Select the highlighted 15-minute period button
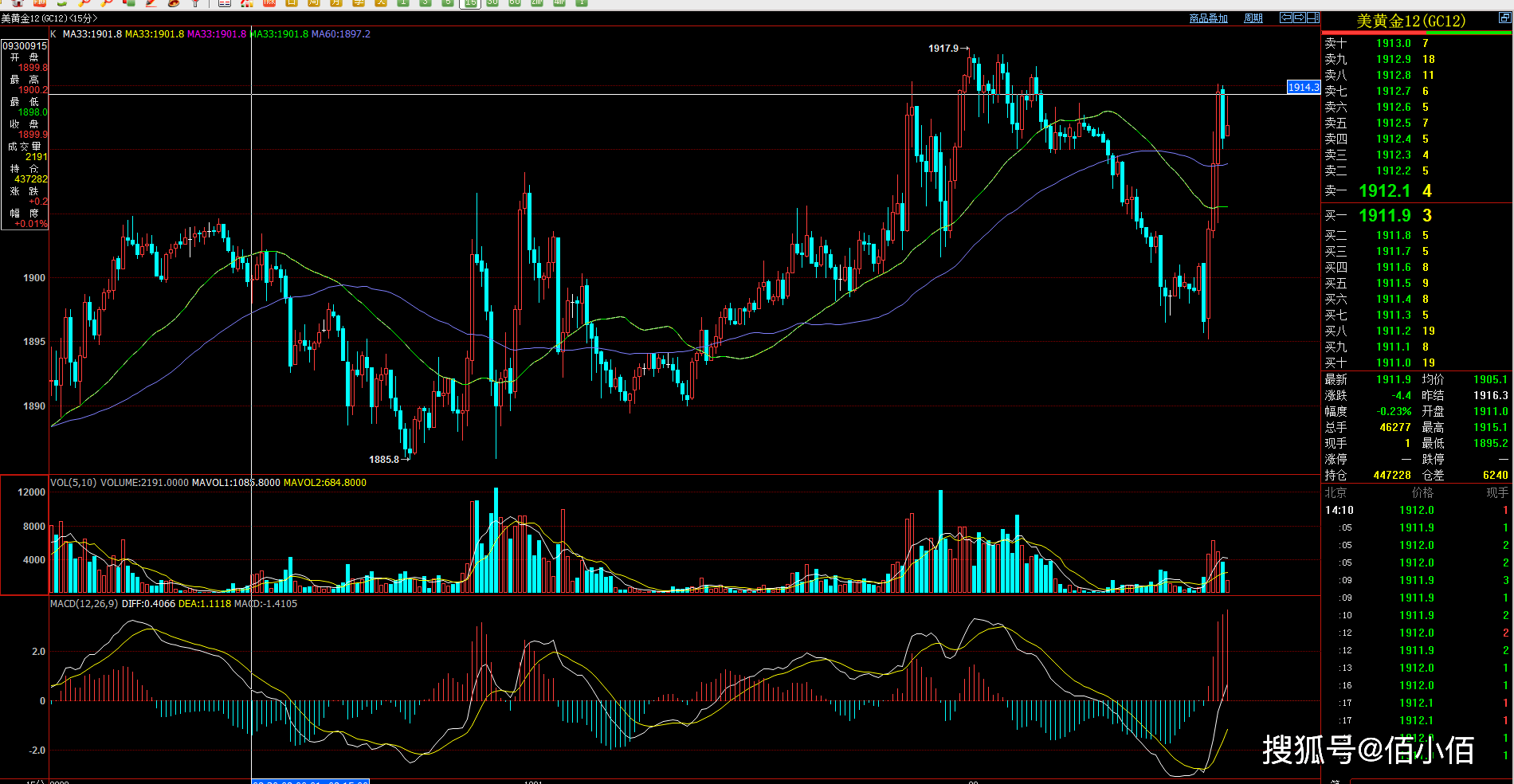Viewport: 1514px width, 784px height. [x=471, y=3]
